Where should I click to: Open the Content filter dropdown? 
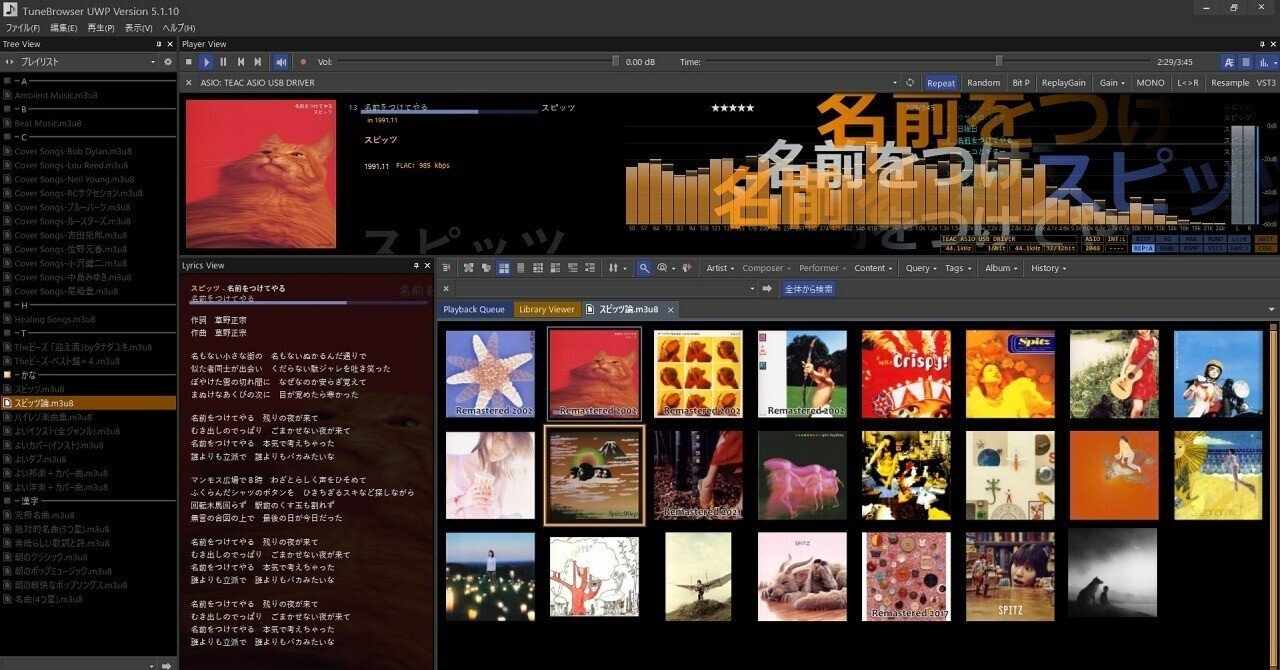click(874, 268)
